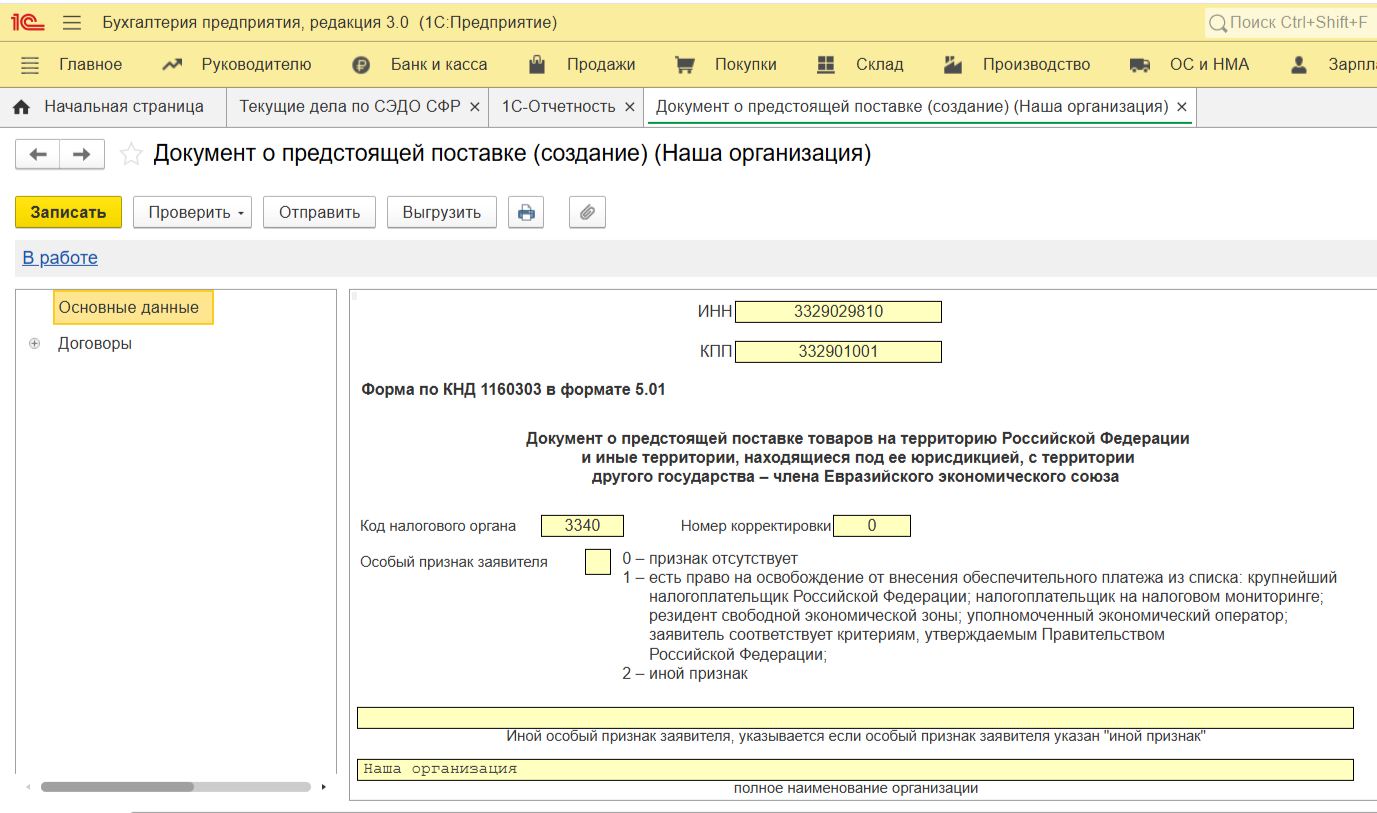Image resolution: width=1377 pixels, height=813 pixels.
Task: Click the Отправить button
Action: coord(319,212)
